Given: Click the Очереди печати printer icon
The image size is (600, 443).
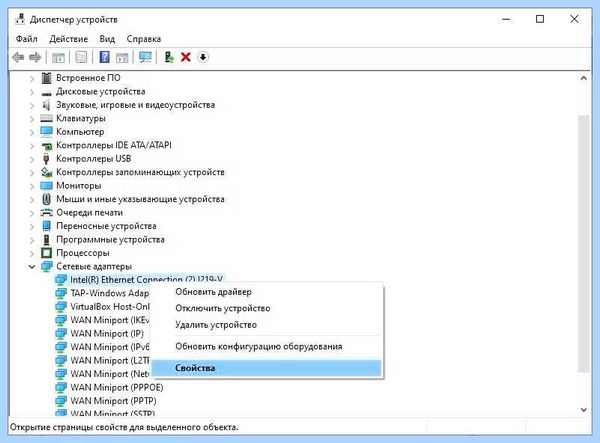Looking at the screenshot, I should click(x=46, y=213).
